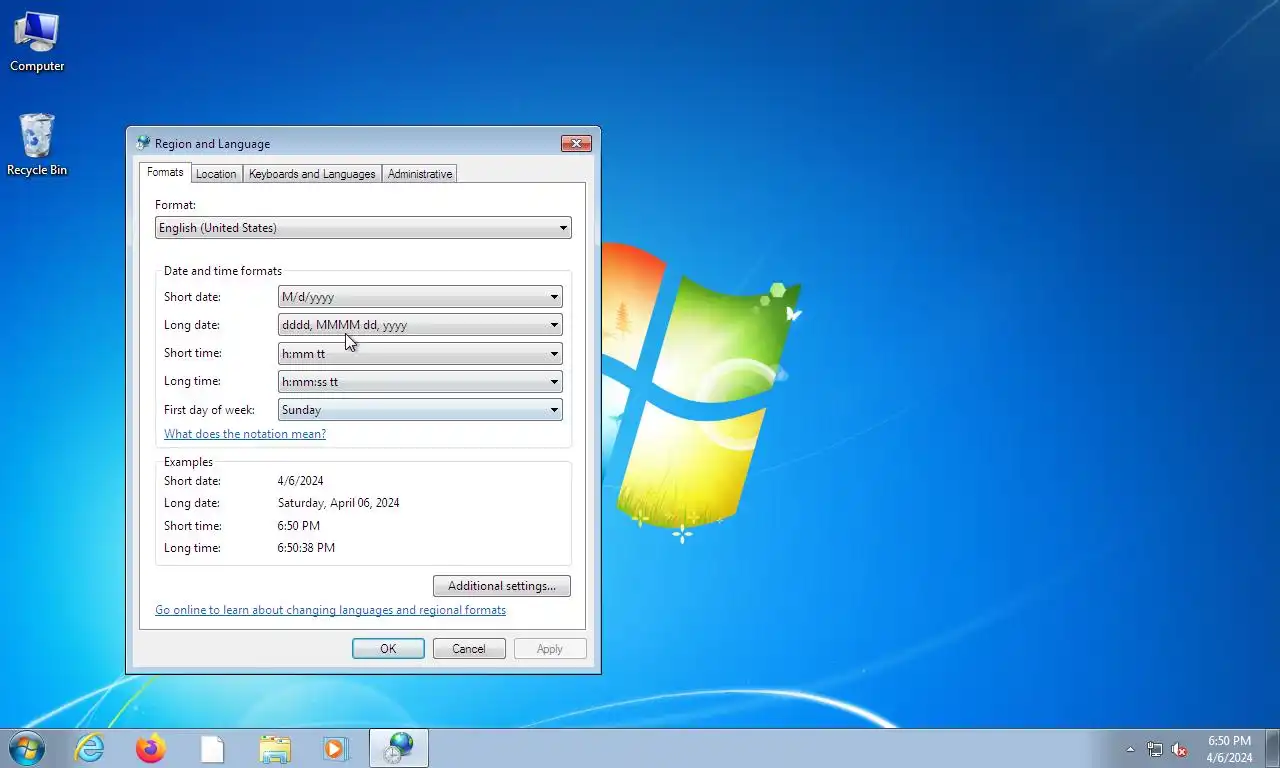This screenshot has width=1280, height=768.
Task: Open the Administrative tab
Action: point(420,174)
